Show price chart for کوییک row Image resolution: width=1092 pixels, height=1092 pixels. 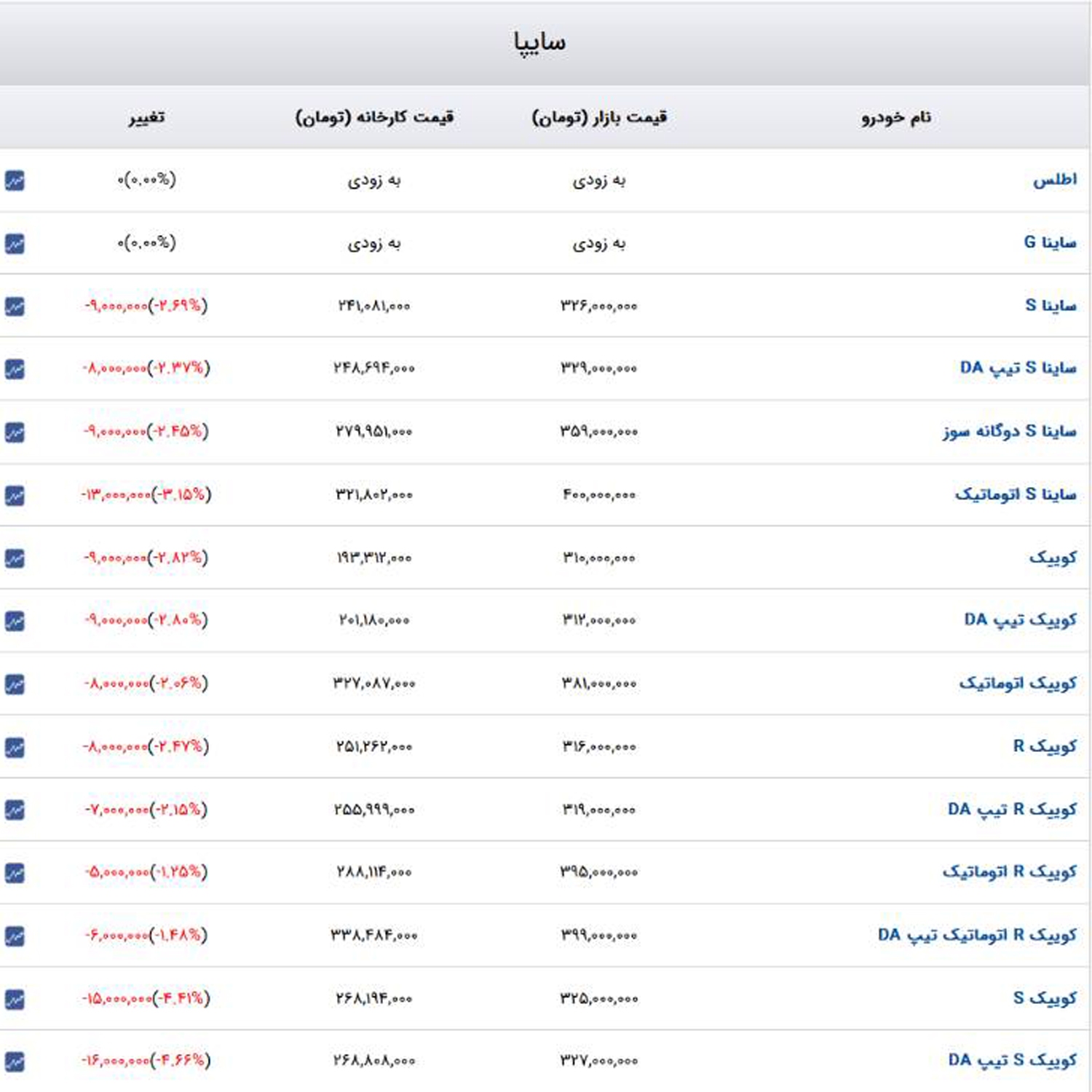pos(15,558)
